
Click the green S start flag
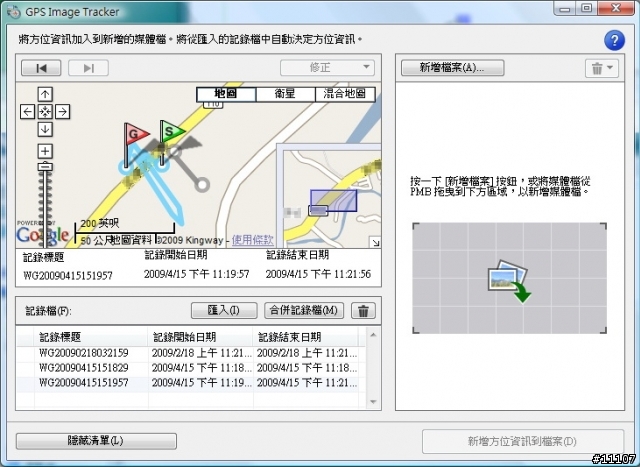(171, 131)
